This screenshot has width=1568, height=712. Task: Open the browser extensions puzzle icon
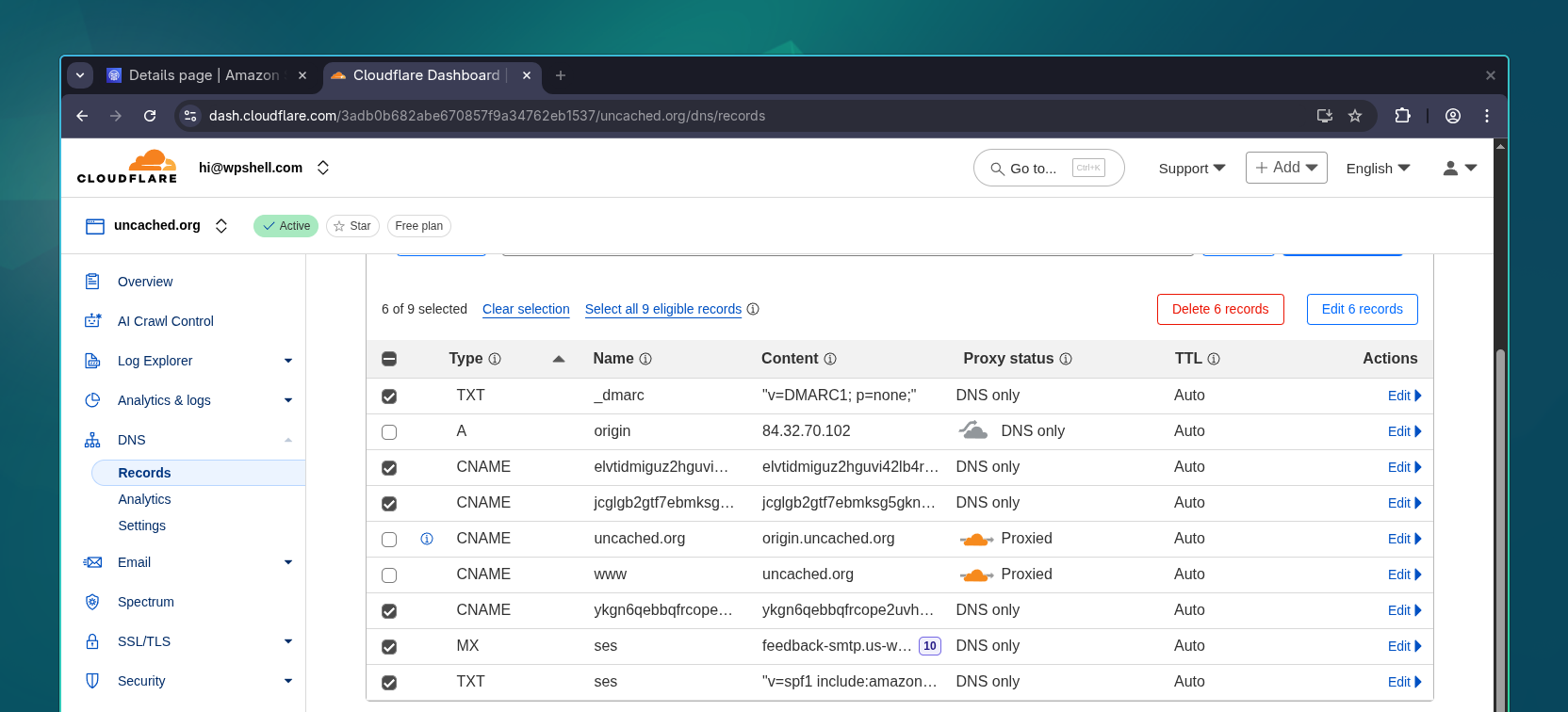tap(1402, 116)
